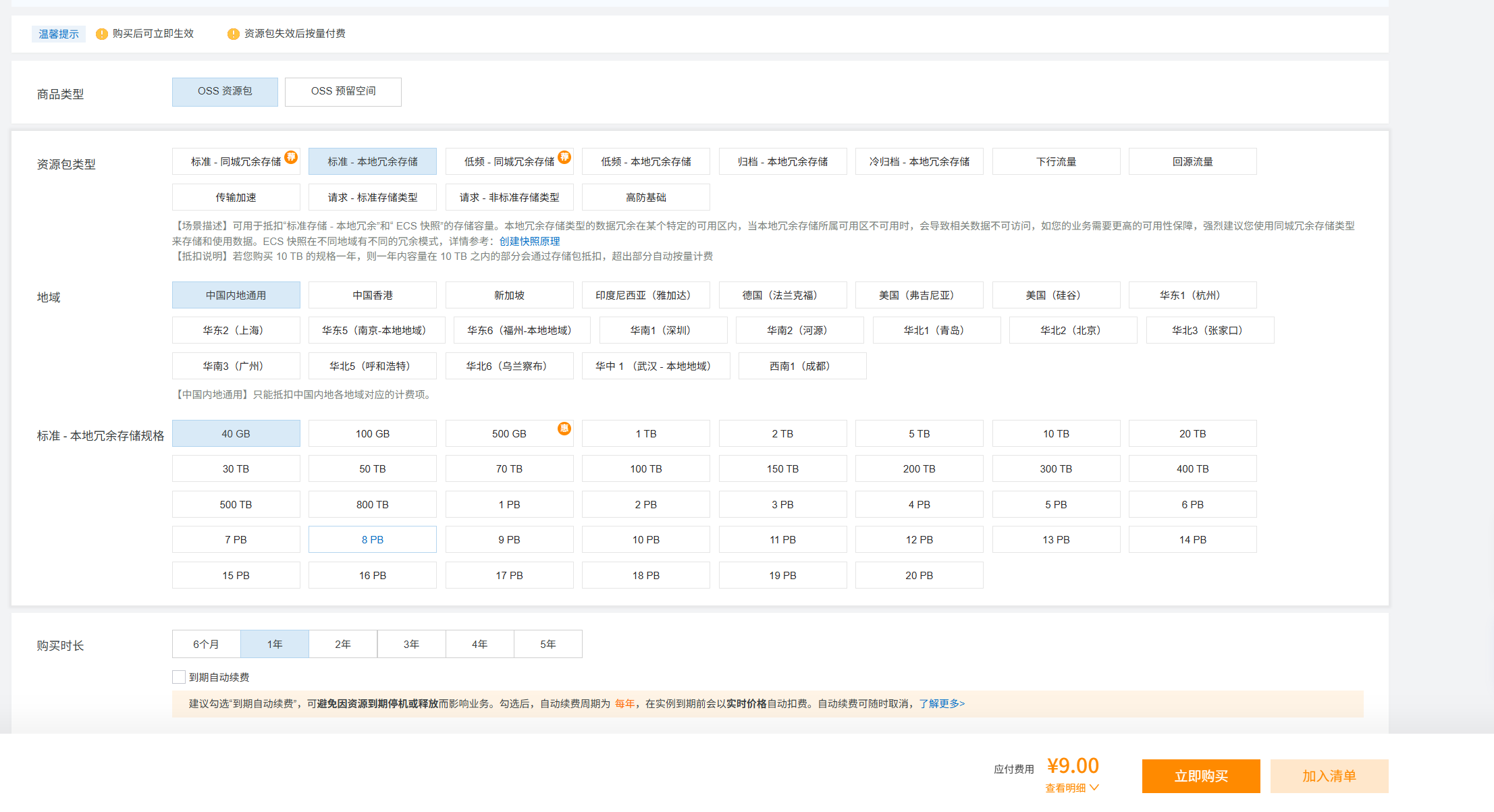Click the discount badge on 500 GB
Viewport: 1494px width, 812px height.
(x=564, y=429)
